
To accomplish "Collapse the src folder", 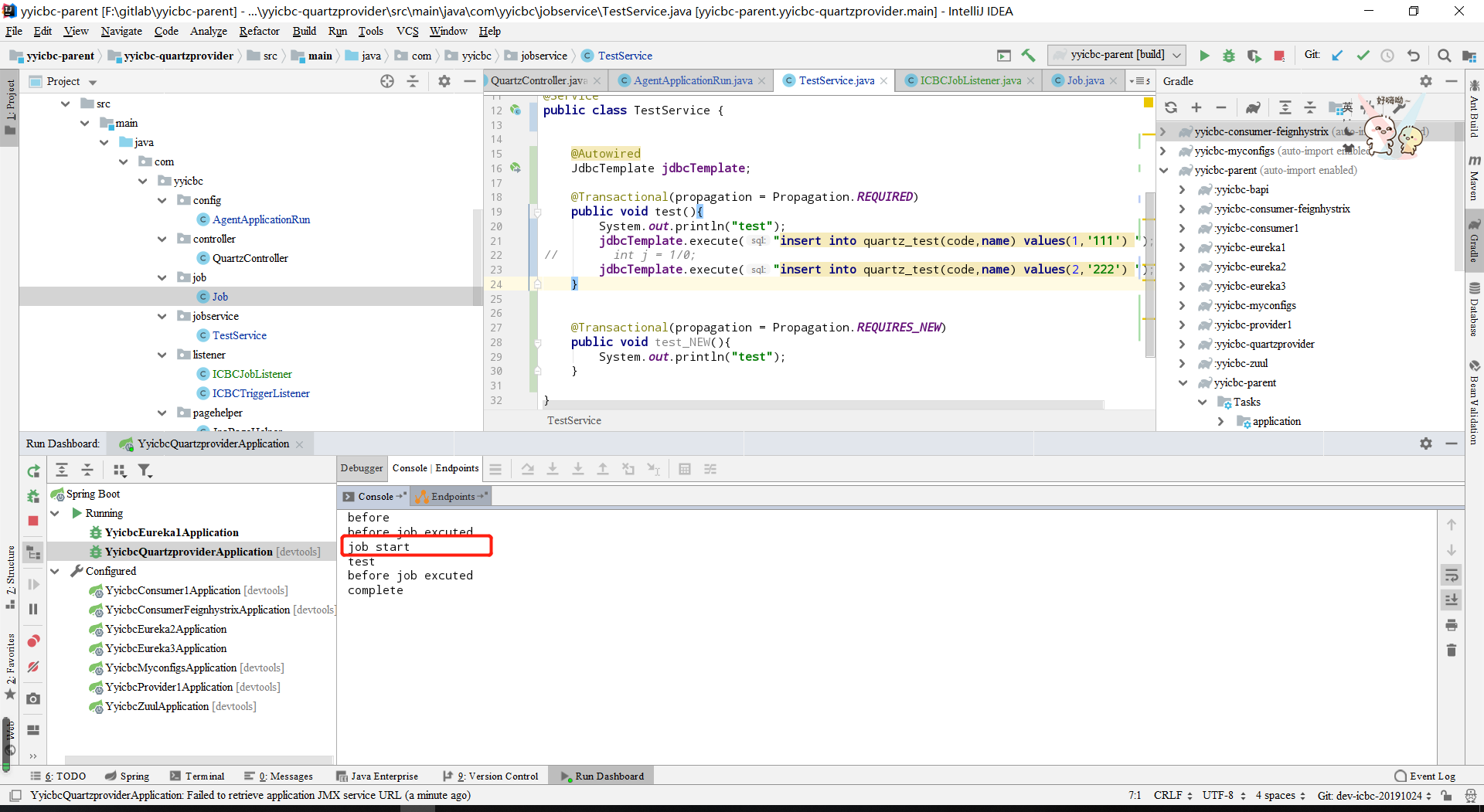I will pos(66,104).
